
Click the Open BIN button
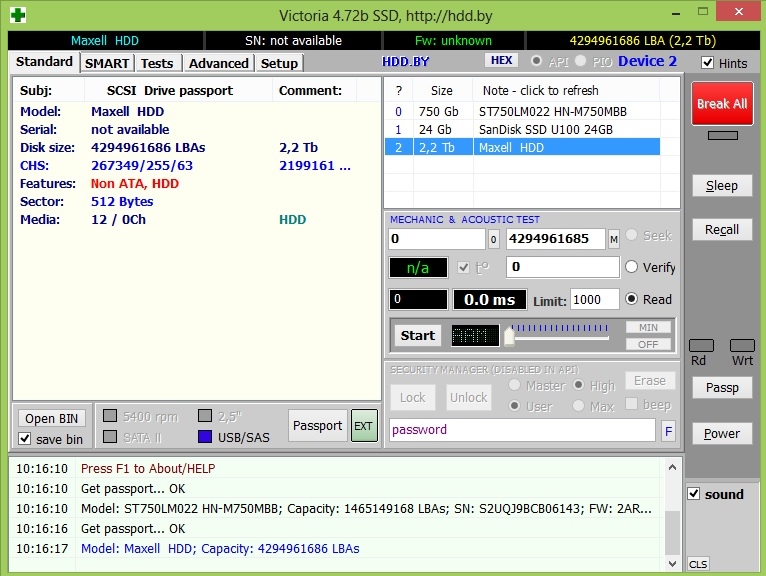pos(52,418)
